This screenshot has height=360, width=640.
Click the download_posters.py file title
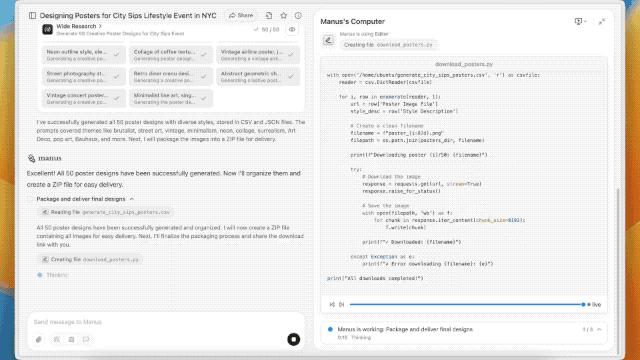[464, 64]
